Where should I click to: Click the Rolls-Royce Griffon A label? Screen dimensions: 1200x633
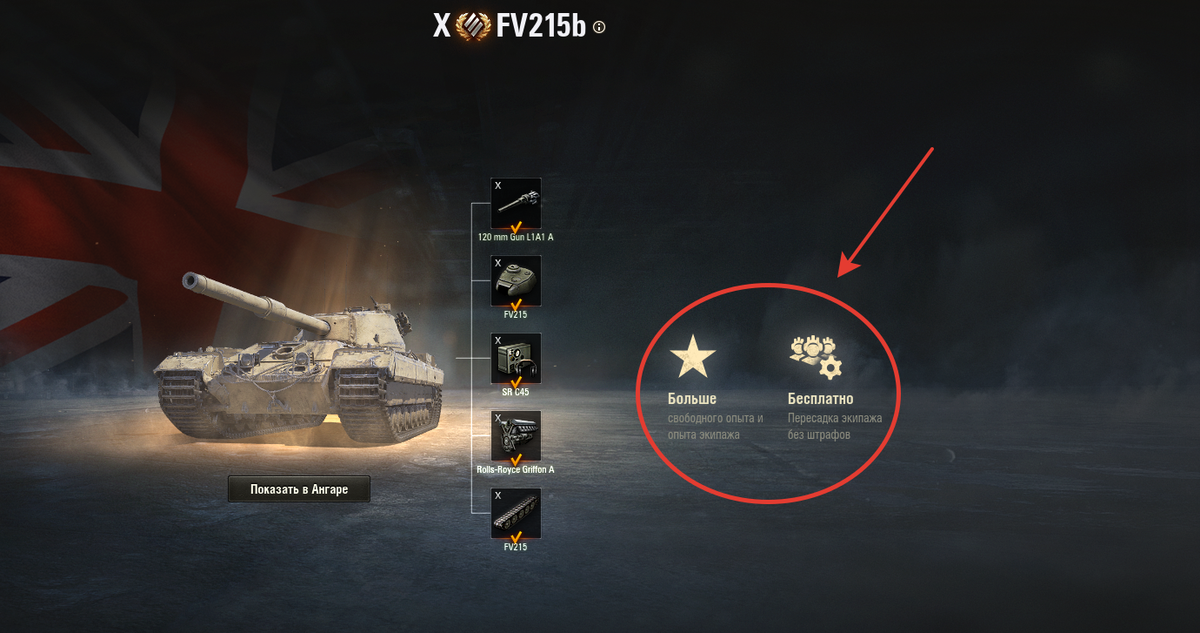pyautogui.click(x=516, y=469)
